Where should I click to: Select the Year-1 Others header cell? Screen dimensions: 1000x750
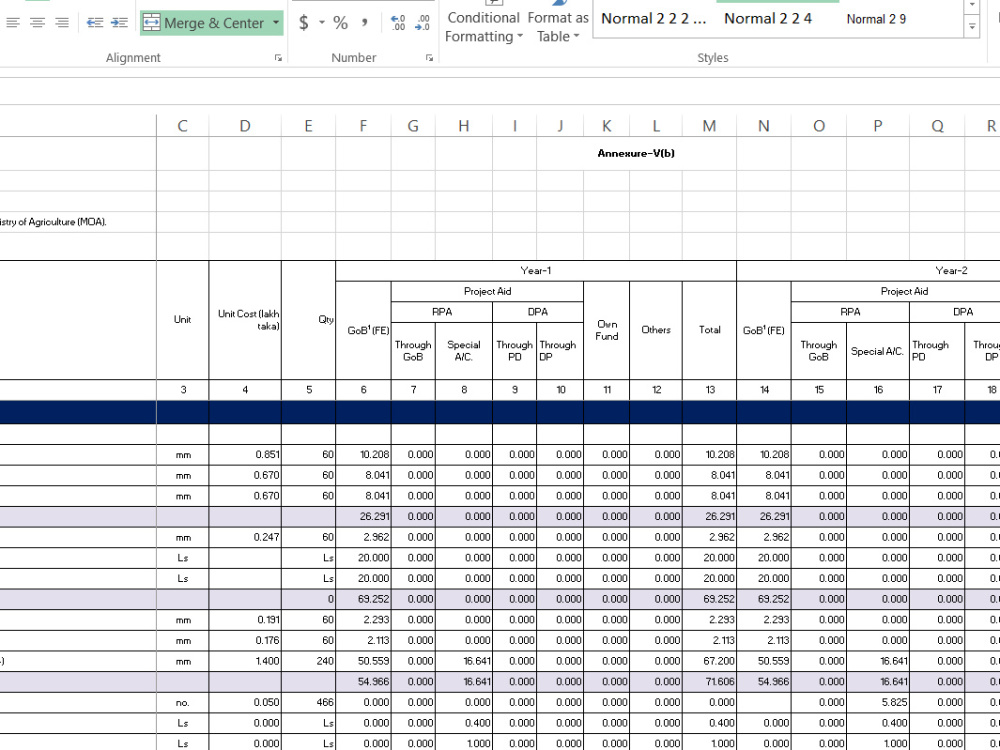tap(656, 330)
